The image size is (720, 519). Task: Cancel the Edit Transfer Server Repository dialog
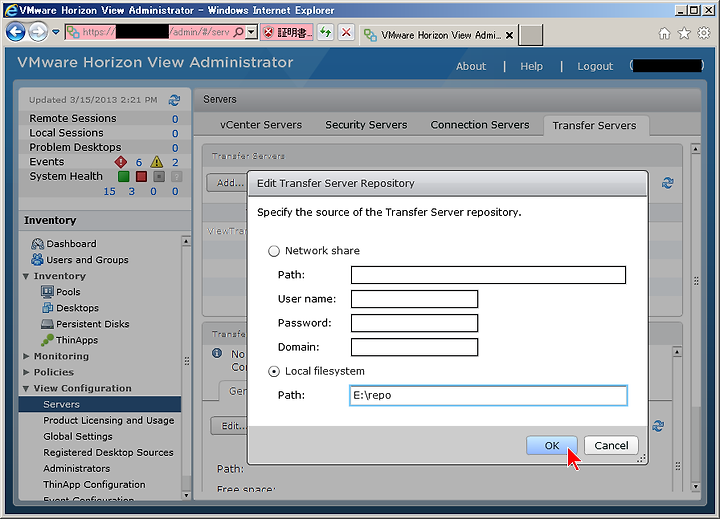(611, 445)
